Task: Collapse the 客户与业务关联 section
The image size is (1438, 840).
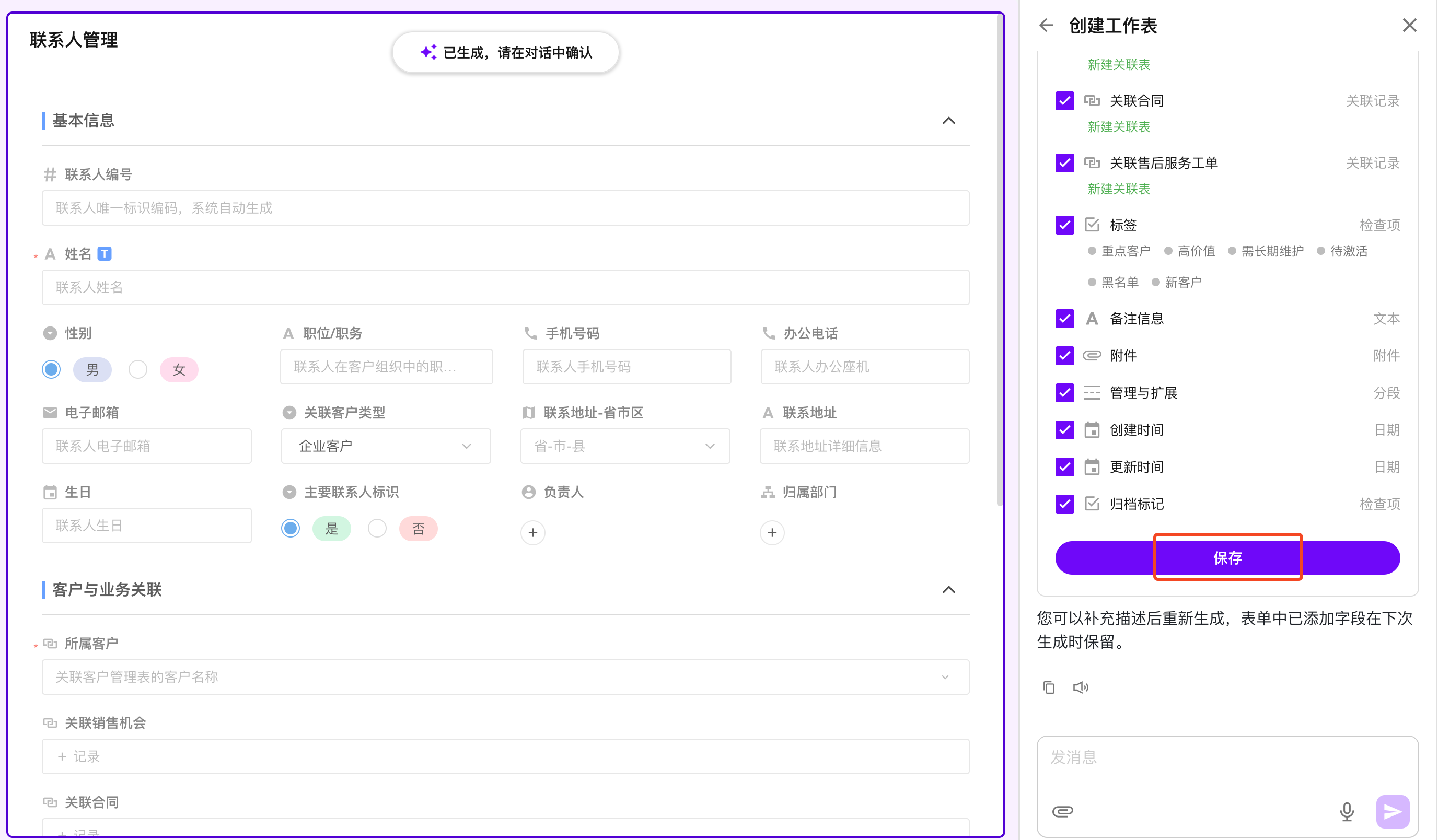Action: point(948,590)
